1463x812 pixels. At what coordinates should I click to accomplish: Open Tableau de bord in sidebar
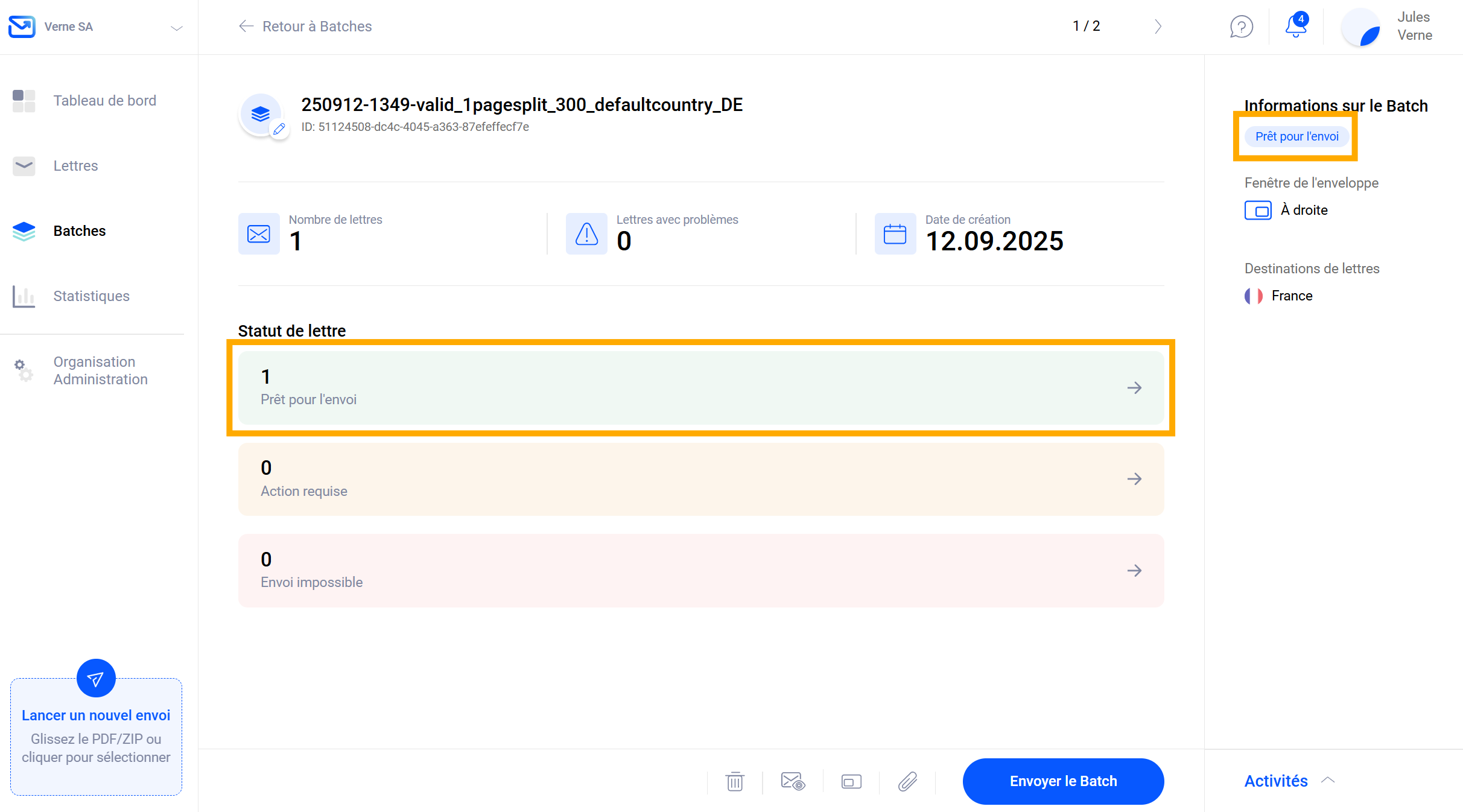[104, 101]
